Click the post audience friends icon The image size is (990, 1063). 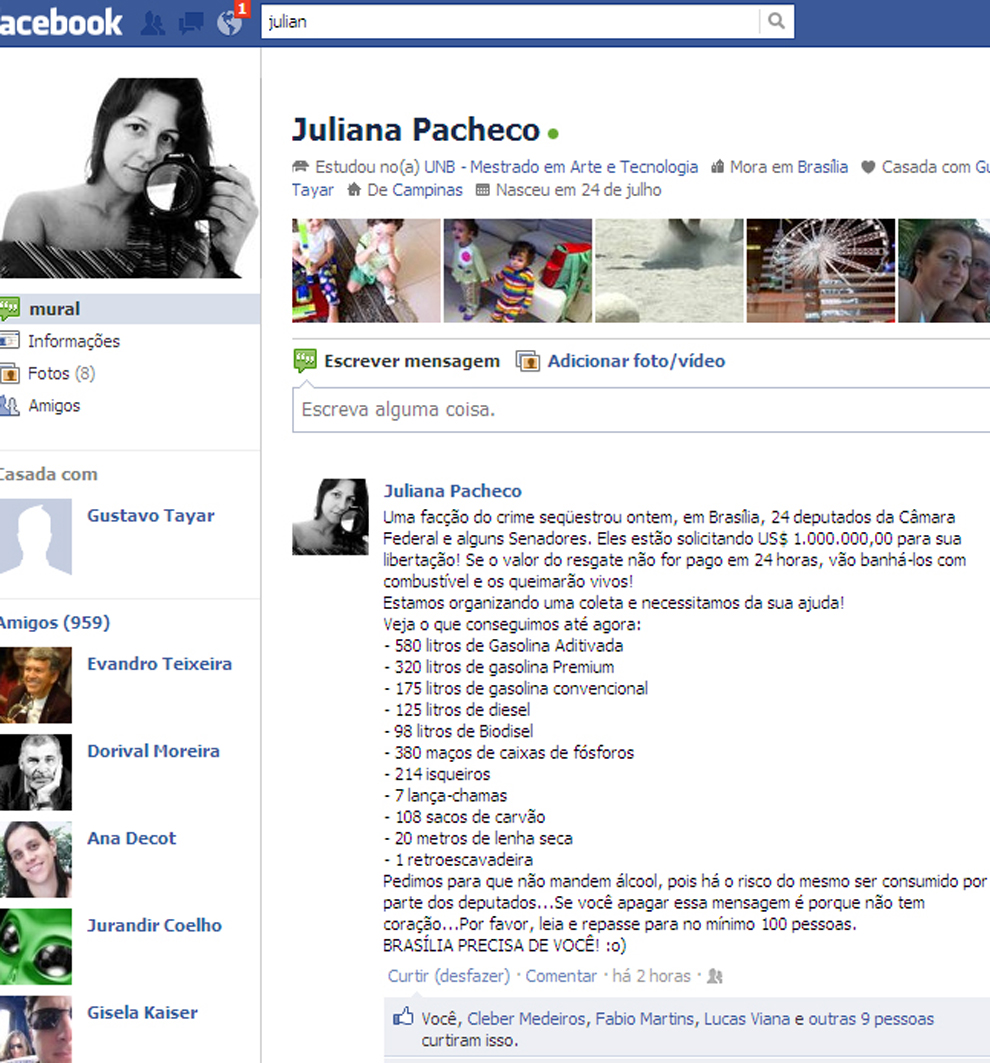pyautogui.click(x=715, y=976)
